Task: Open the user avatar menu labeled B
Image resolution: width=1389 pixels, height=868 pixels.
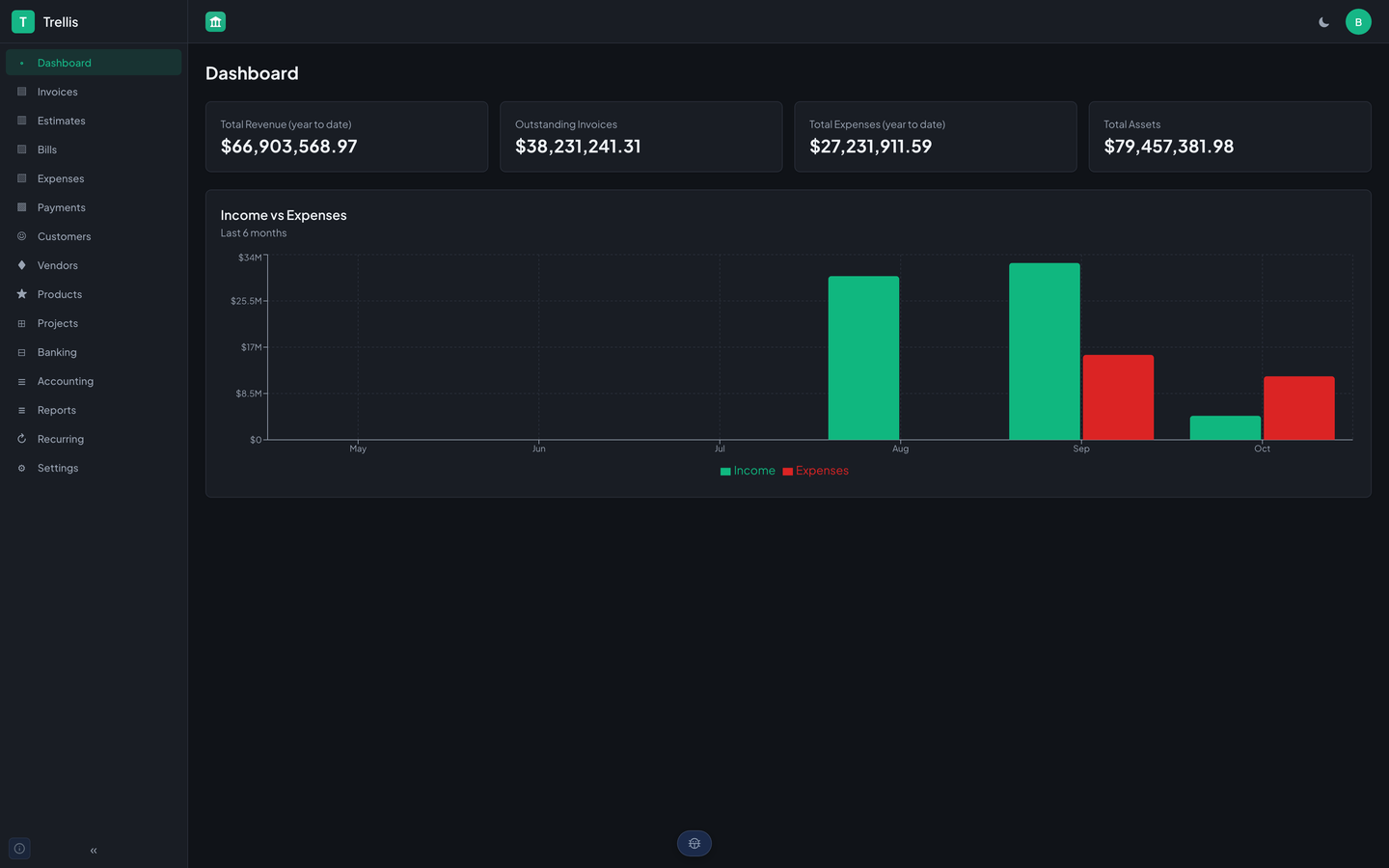Action: [x=1358, y=22]
